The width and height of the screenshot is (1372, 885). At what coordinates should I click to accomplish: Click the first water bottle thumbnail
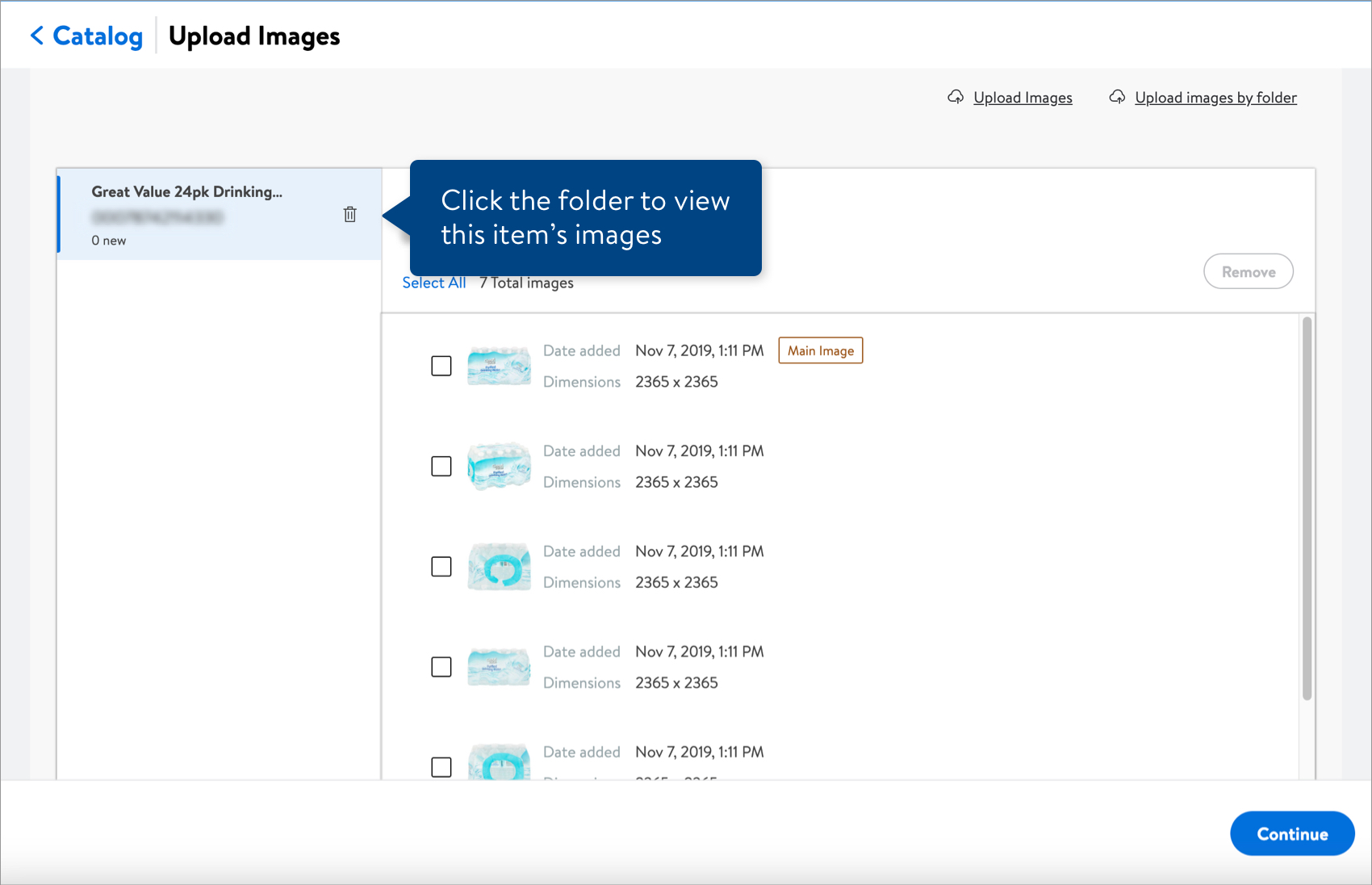[x=498, y=366]
